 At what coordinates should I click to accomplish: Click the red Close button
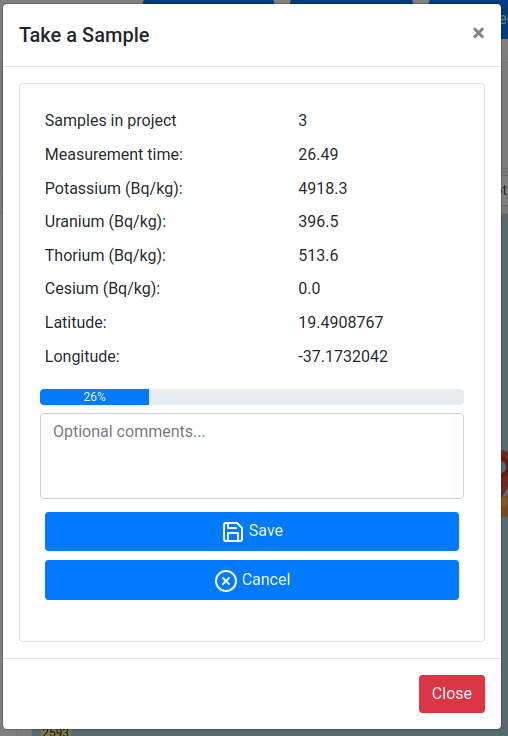[452, 693]
